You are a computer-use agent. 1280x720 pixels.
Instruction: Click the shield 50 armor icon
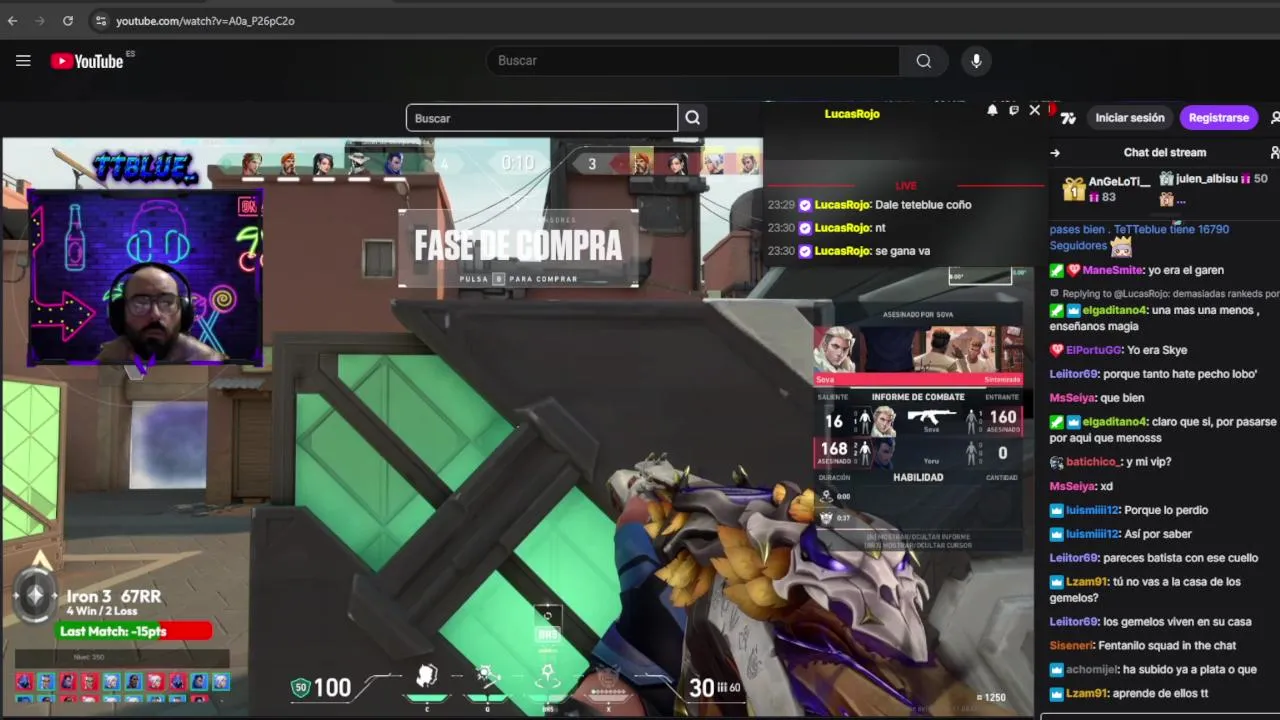coord(300,687)
